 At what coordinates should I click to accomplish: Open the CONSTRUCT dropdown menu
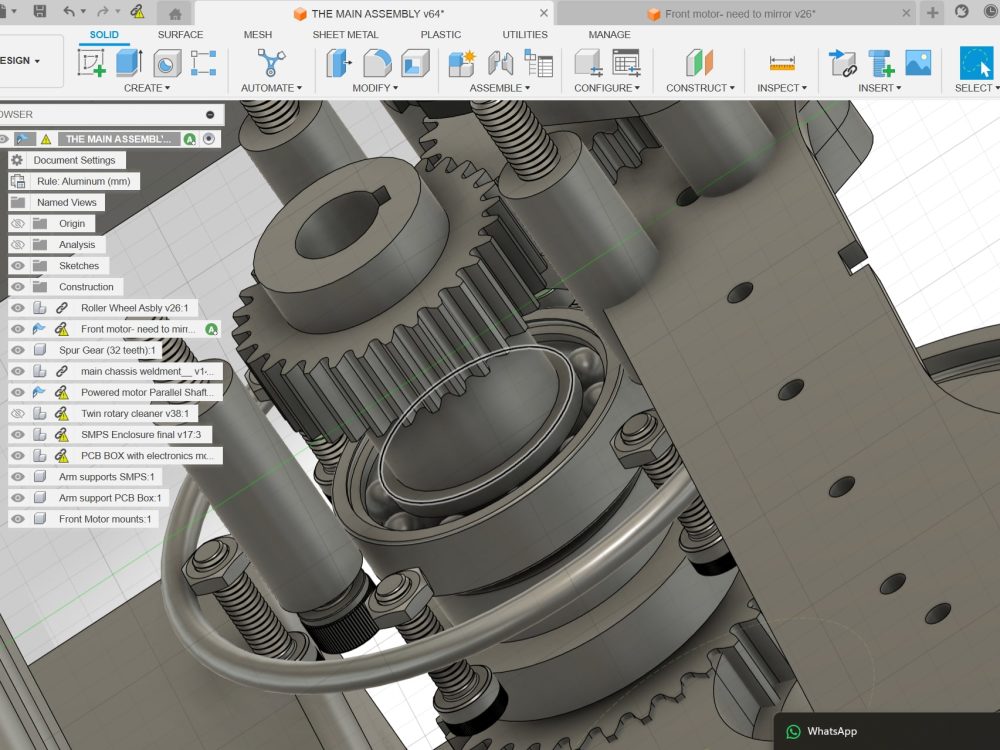coord(700,88)
